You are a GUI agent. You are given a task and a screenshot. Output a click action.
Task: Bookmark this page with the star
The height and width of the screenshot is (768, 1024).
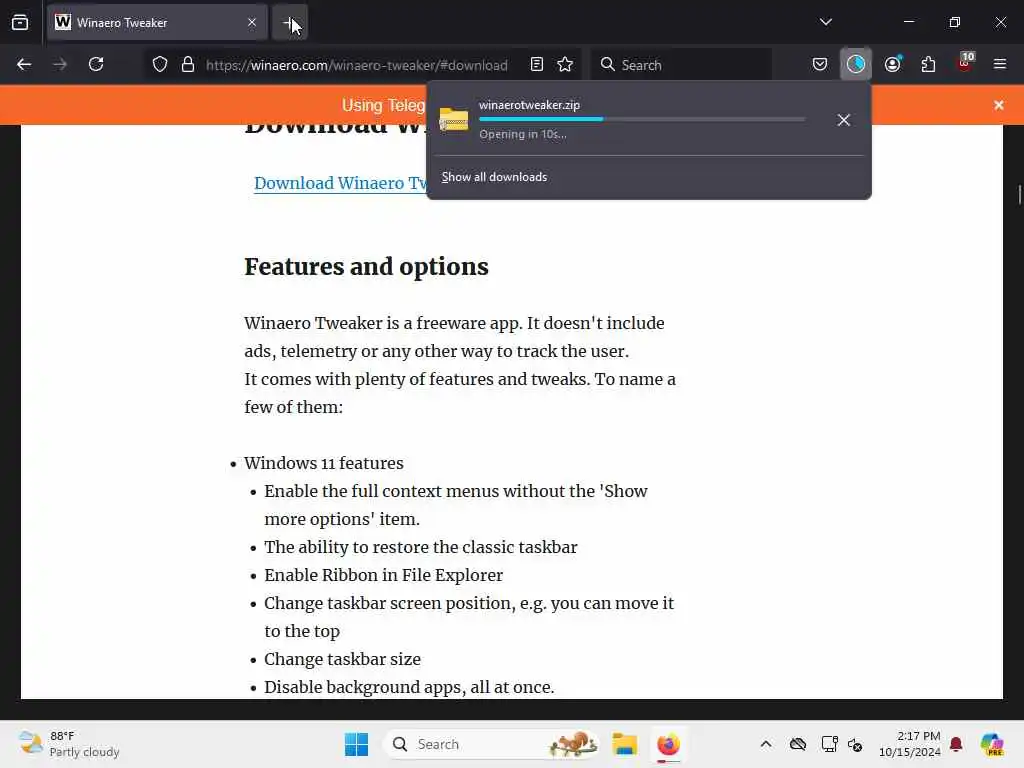pyautogui.click(x=565, y=65)
